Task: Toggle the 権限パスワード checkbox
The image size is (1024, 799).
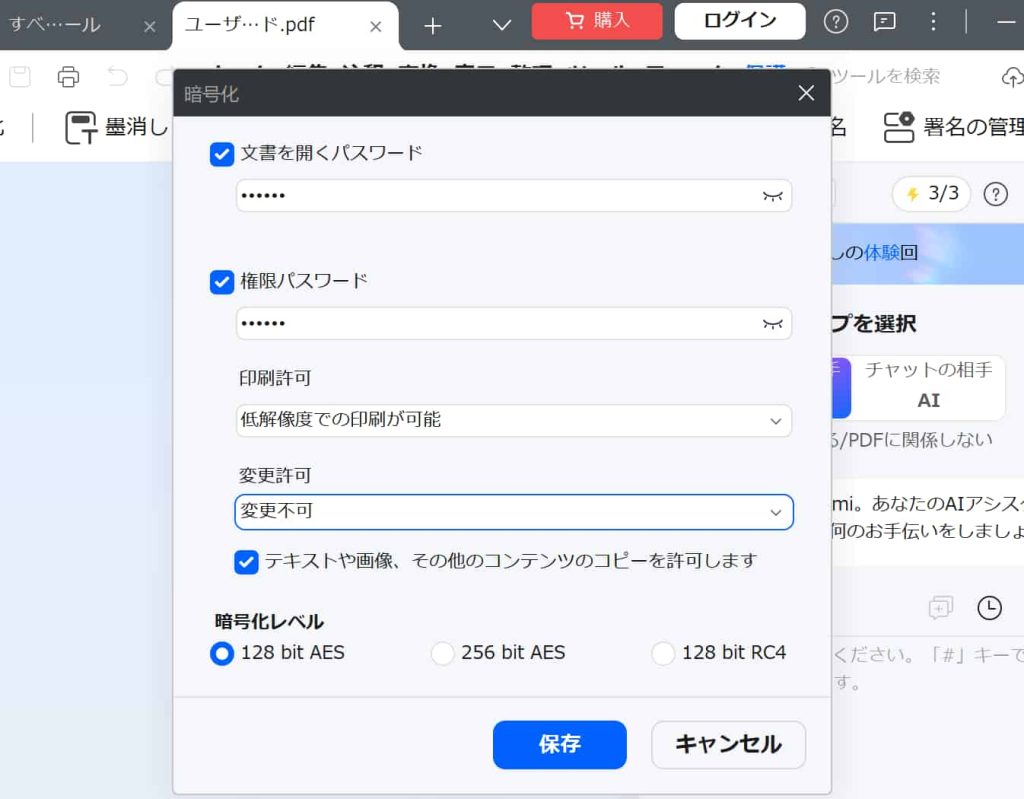Action: pyautogui.click(x=222, y=282)
